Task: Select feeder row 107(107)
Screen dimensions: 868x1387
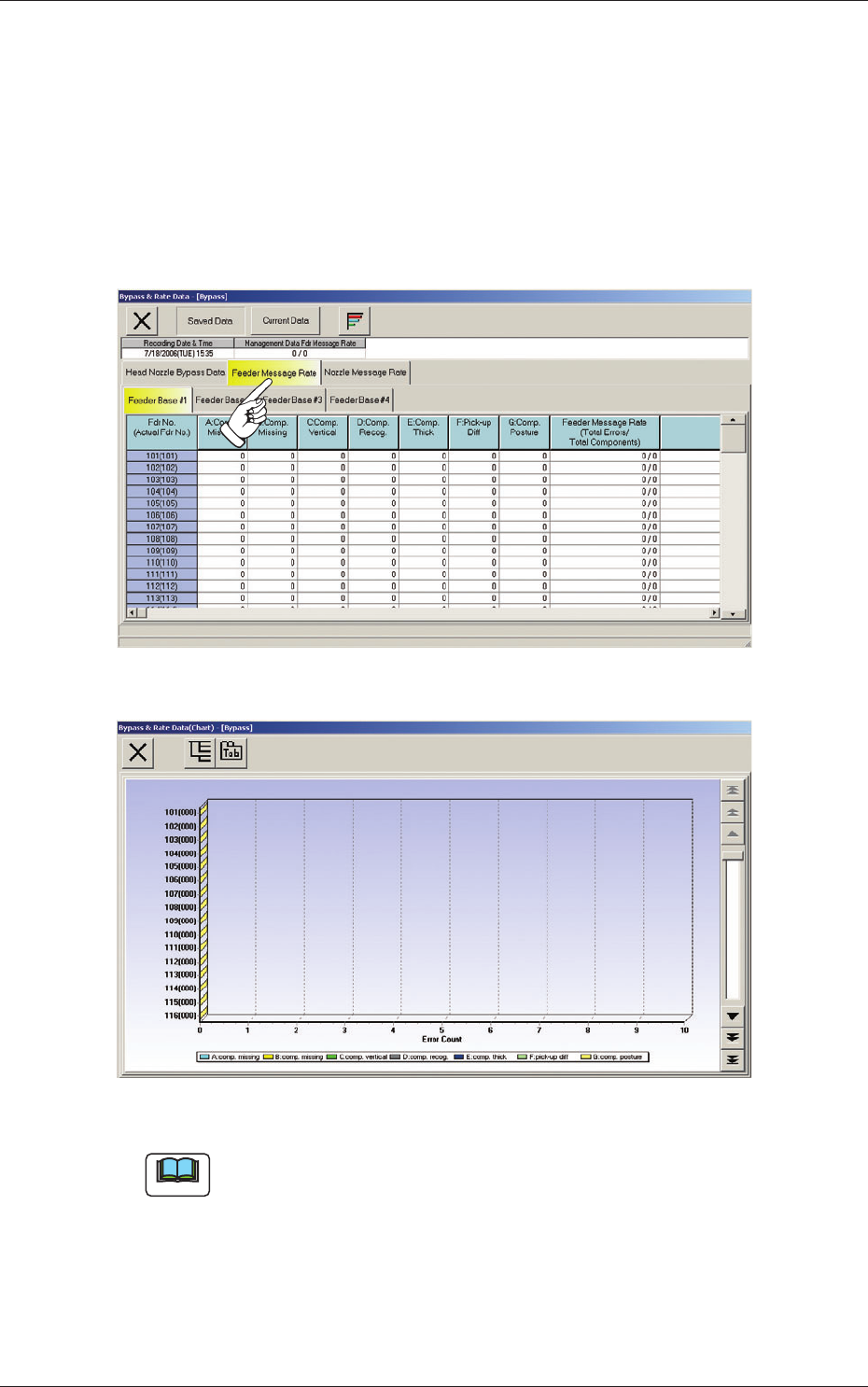Action: [161, 527]
